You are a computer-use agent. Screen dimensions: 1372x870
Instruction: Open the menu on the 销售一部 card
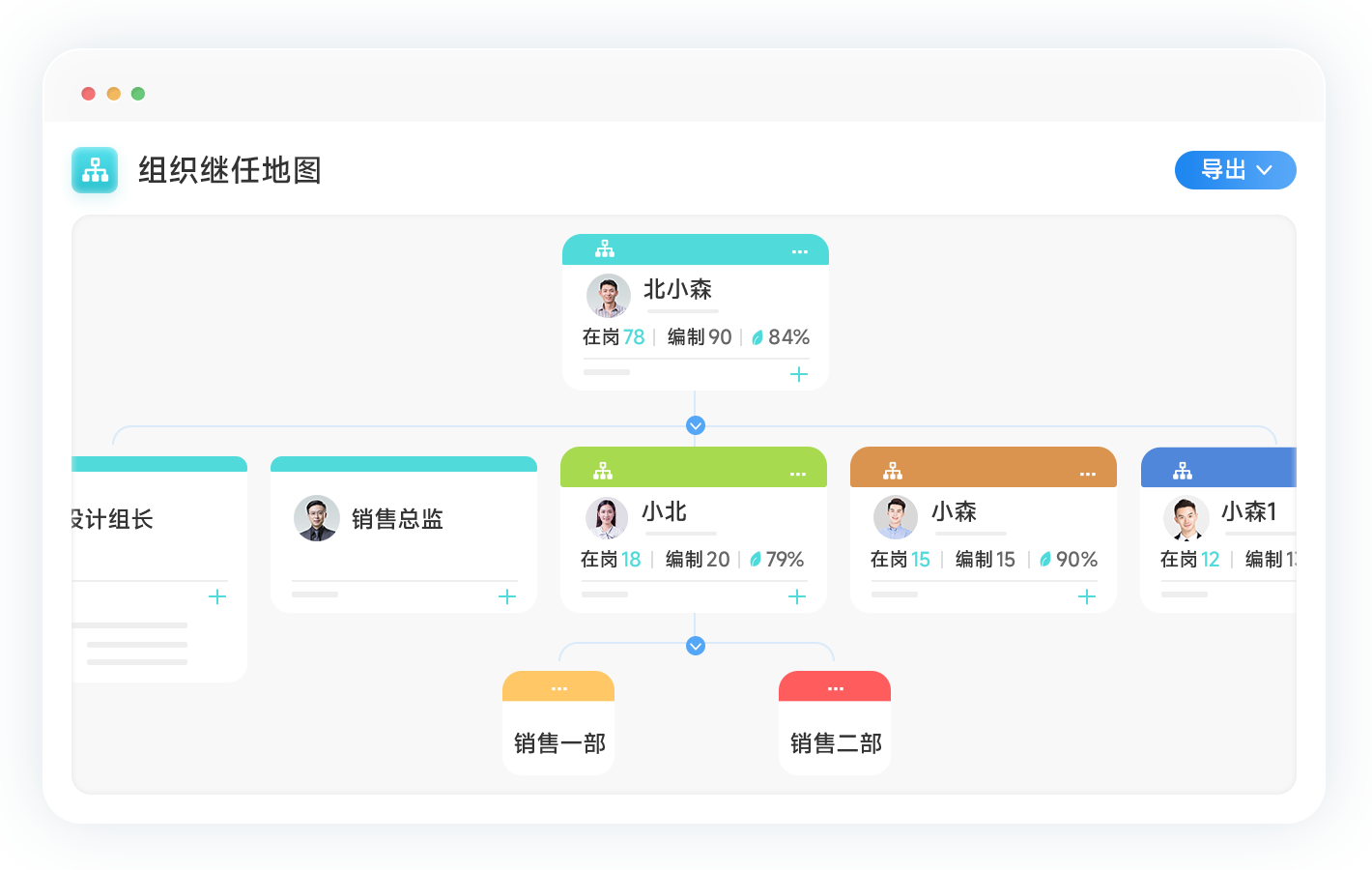(x=559, y=688)
